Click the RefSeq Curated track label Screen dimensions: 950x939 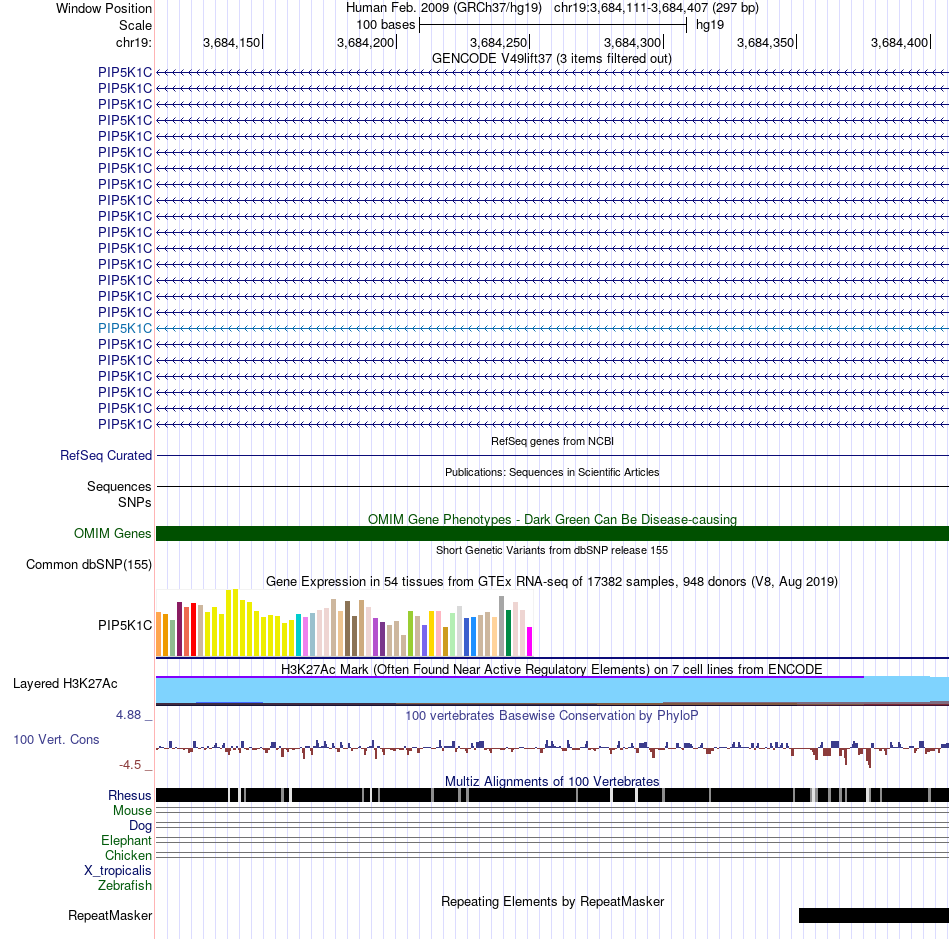106,456
